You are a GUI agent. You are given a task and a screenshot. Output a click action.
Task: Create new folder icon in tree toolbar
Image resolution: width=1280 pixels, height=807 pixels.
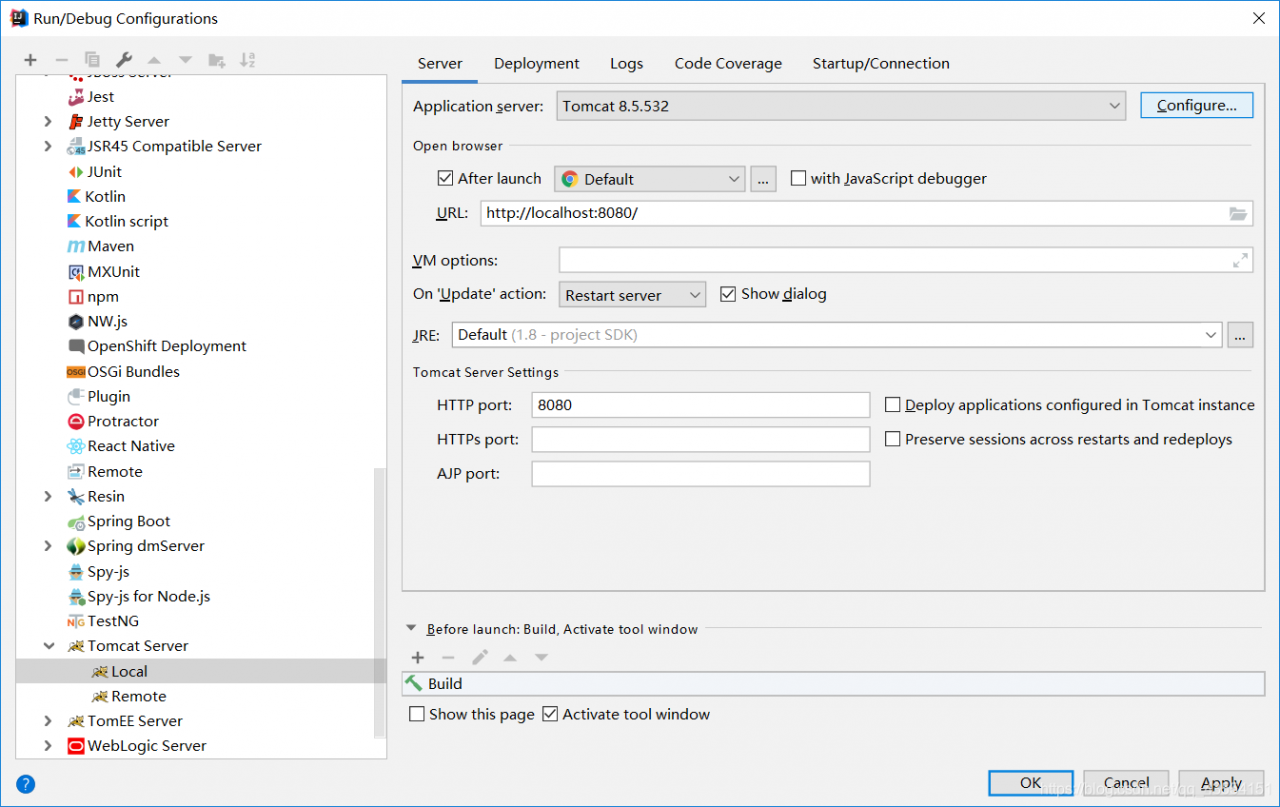coord(216,60)
